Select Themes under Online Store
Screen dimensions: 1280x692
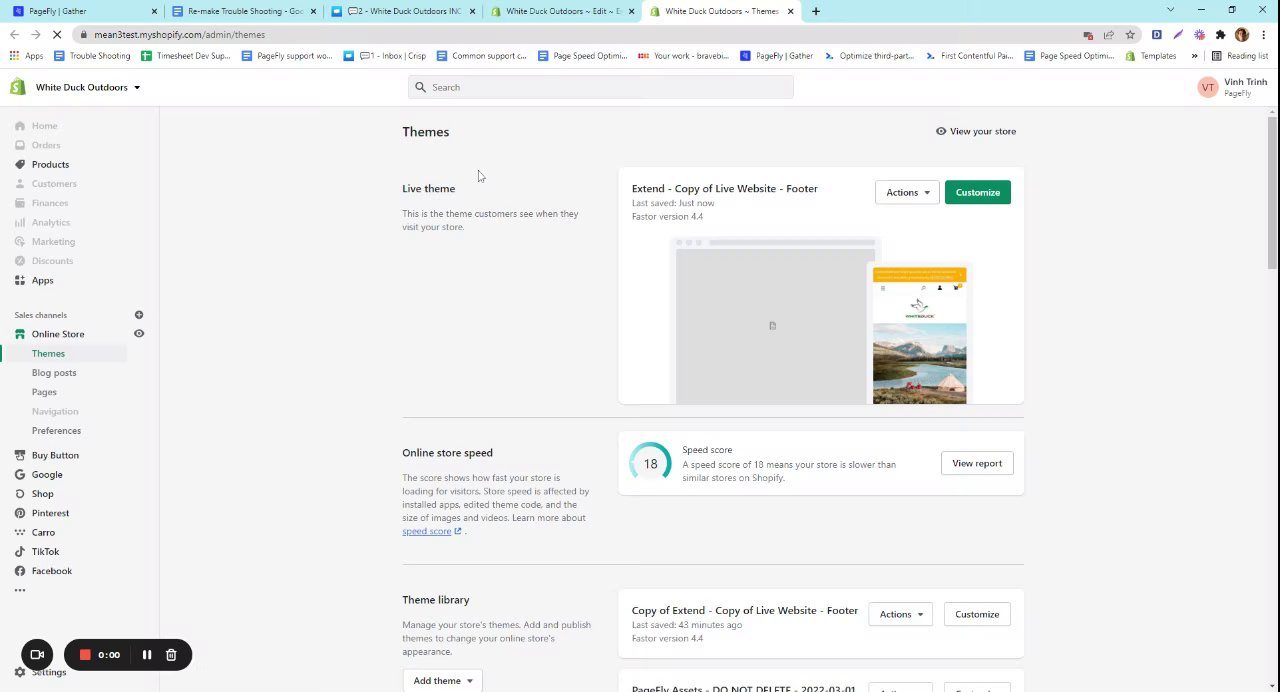click(x=48, y=354)
